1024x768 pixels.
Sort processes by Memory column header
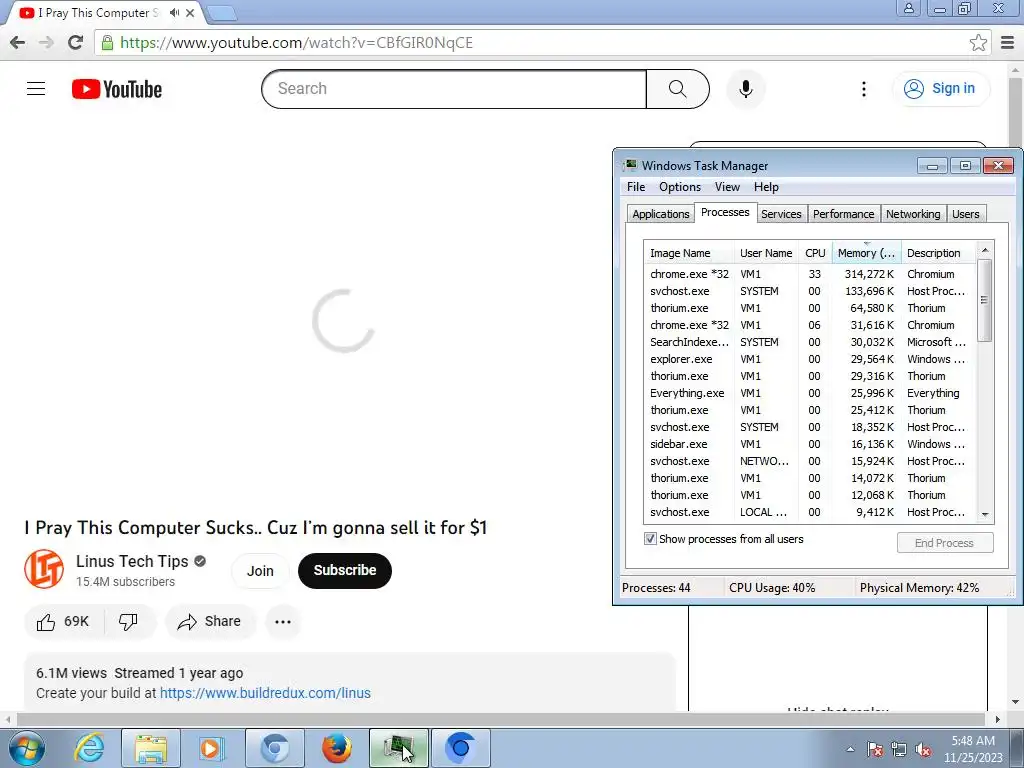[866, 253]
